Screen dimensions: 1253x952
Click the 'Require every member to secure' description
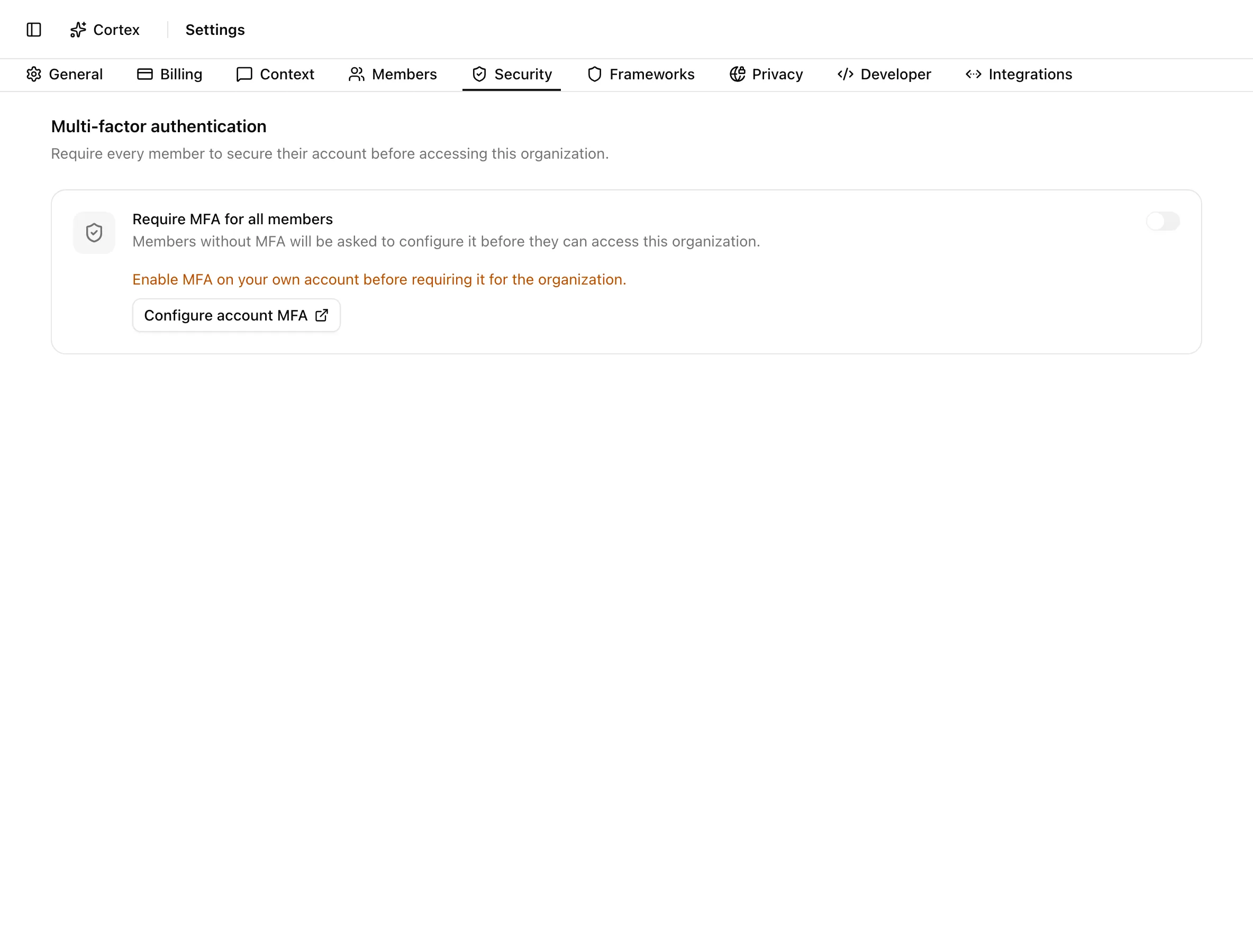pyautogui.click(x=330, y=153)
